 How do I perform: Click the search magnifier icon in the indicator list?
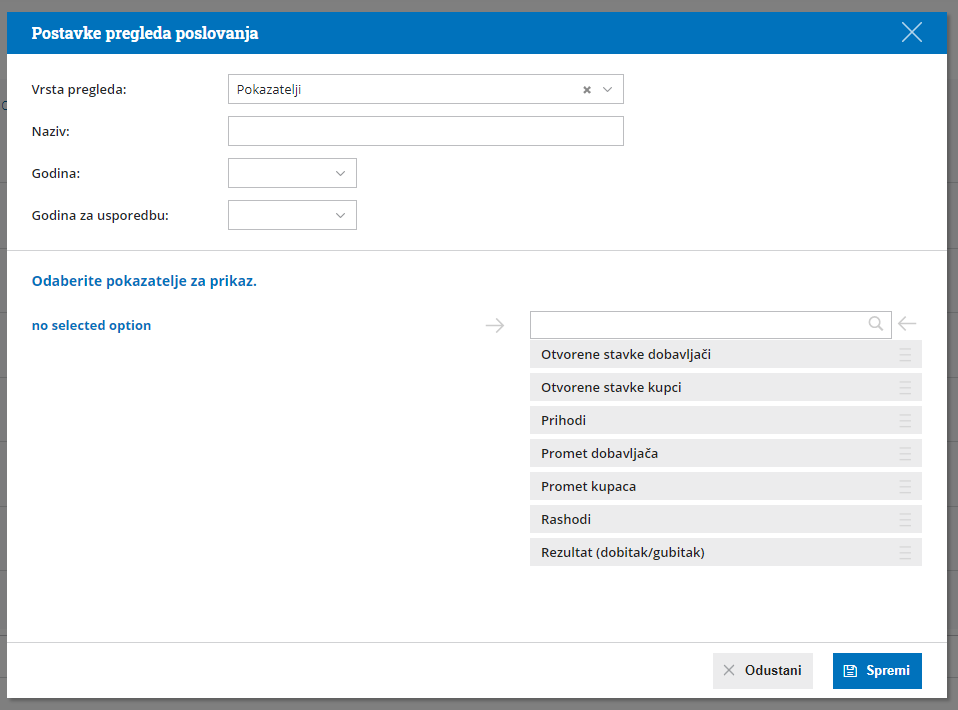pos(876,324)
